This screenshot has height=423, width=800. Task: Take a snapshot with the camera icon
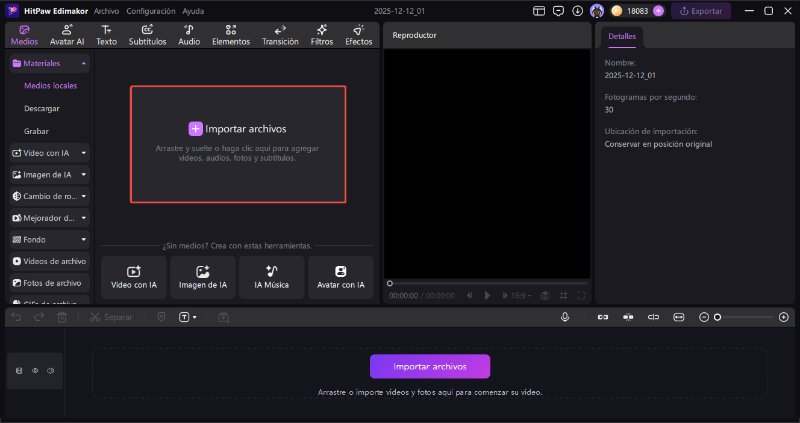(x=545, y=295)
